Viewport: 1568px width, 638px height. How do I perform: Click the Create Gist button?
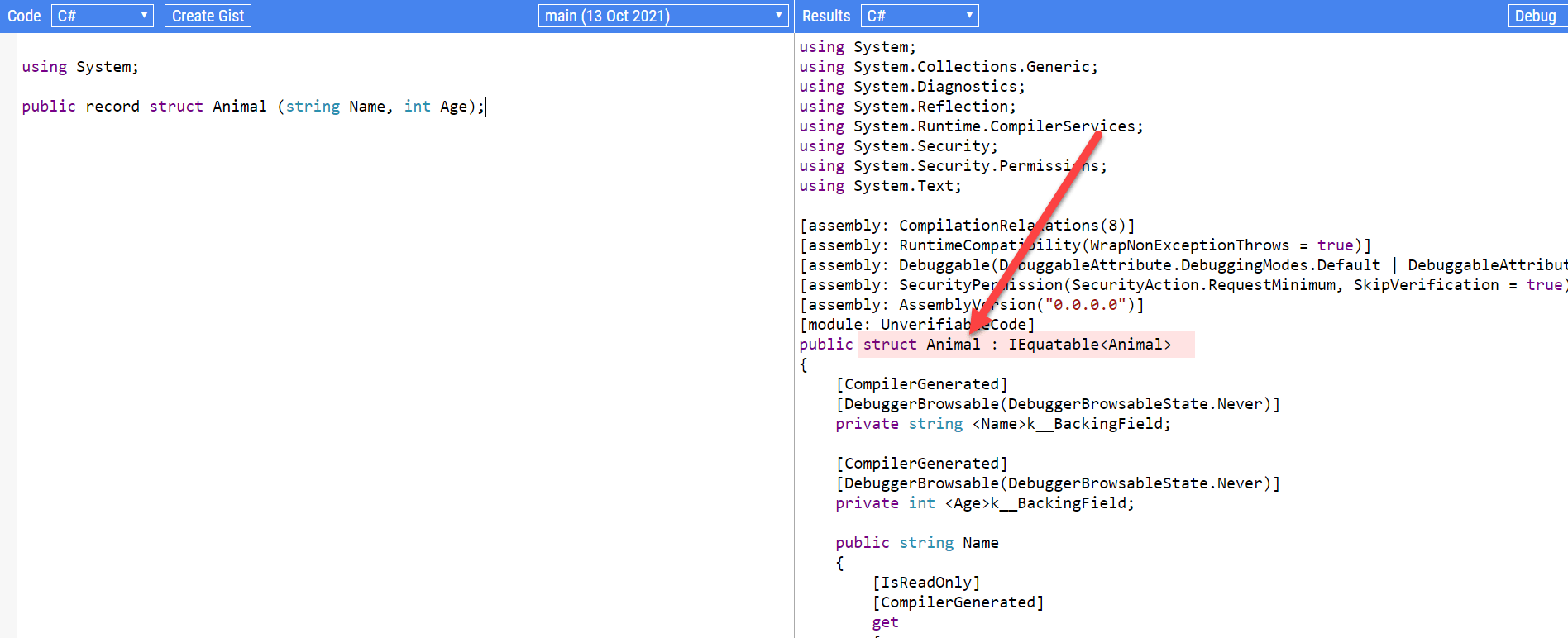[x=208, y=16]
